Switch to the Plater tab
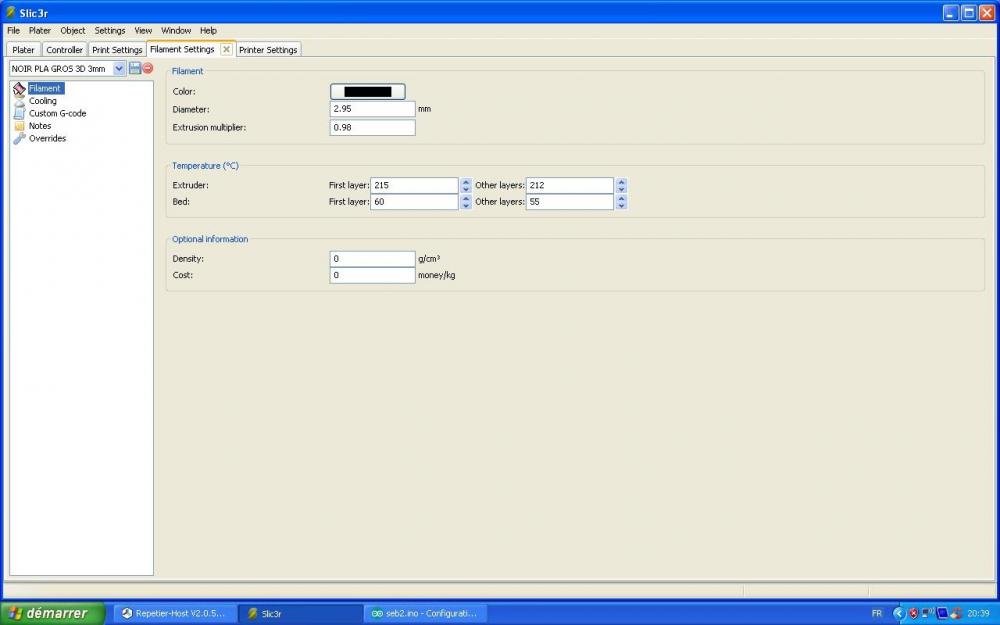This screenshot has width=1000, height=625. click(x=24, y=50)
